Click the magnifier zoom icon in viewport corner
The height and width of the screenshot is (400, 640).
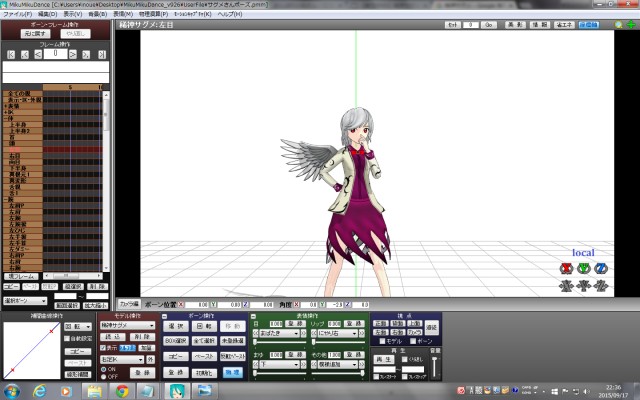pos(619,25)
